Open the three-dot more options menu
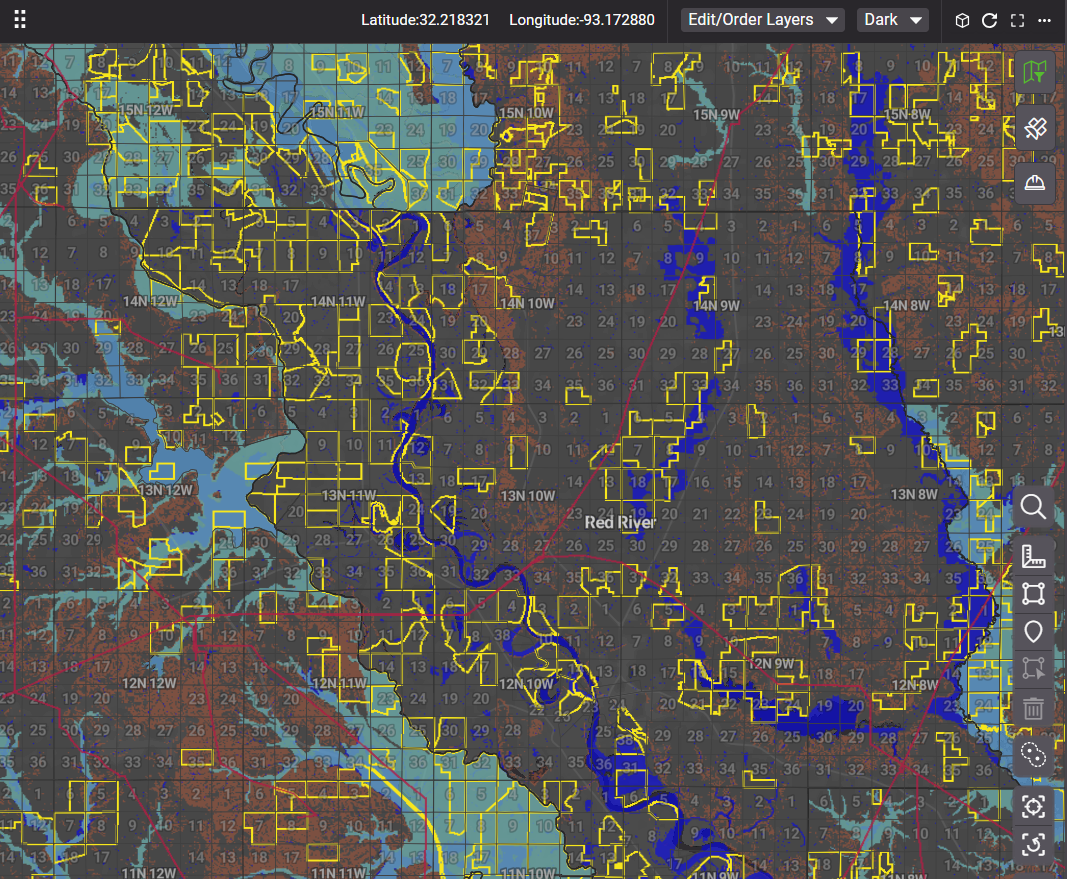The image size is (1067, 879). coord(1045,21)
